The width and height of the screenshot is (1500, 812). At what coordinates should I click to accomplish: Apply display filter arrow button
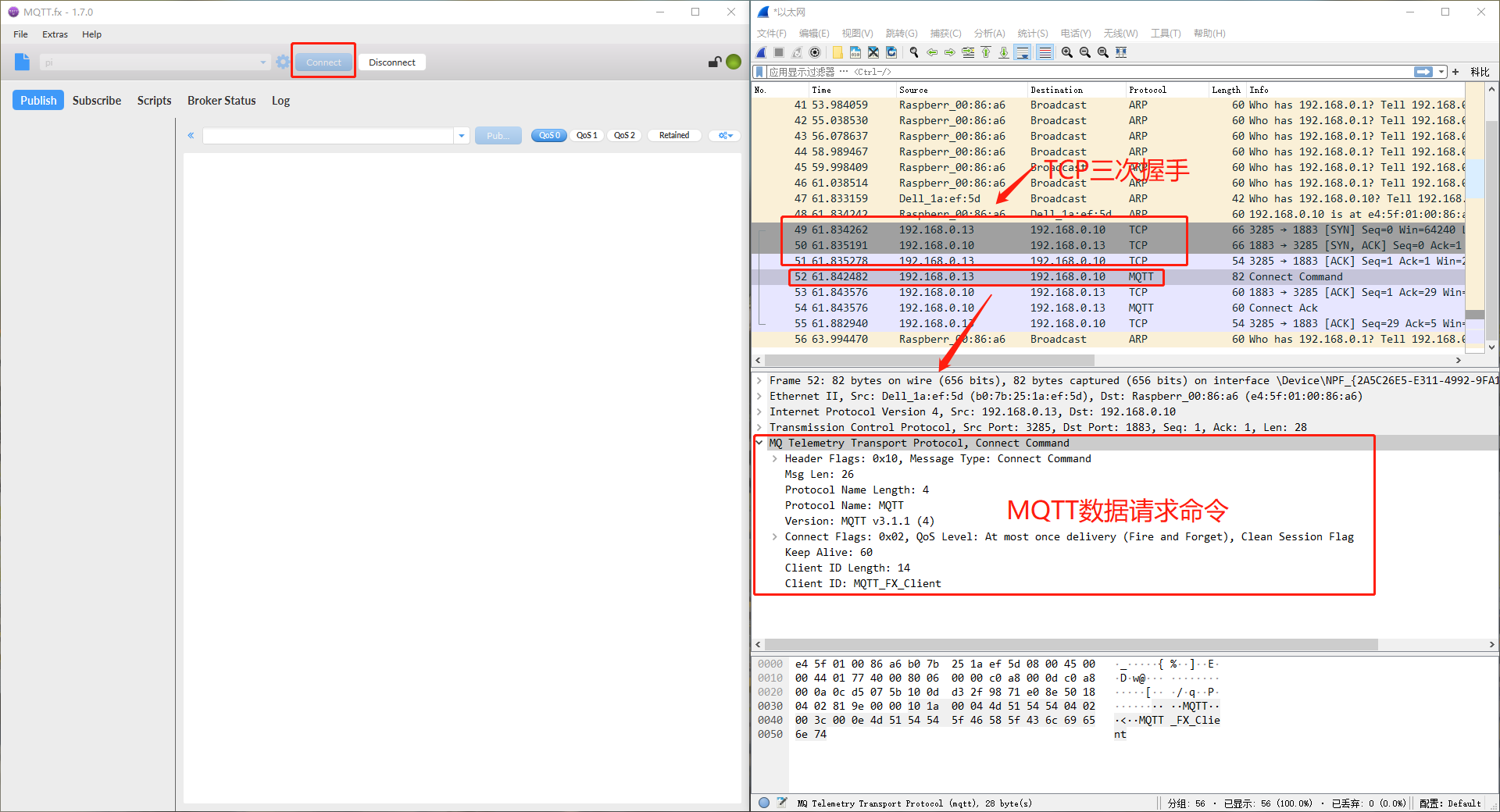[1423, 72]
